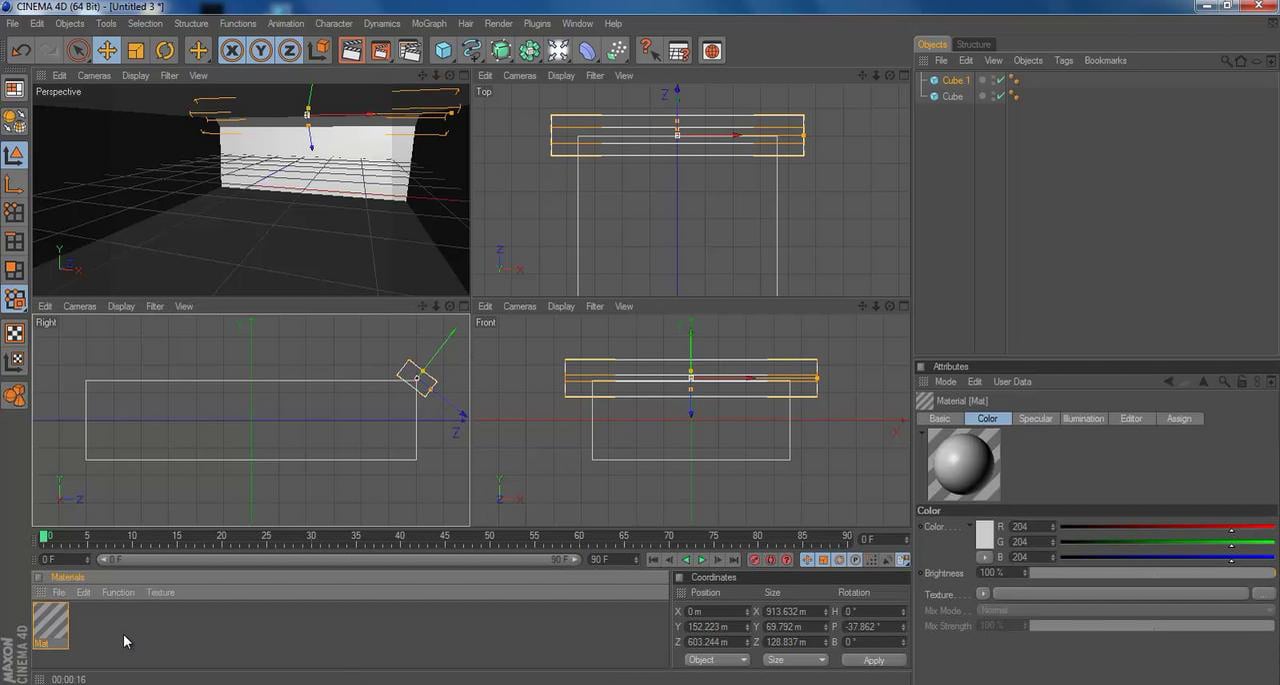The image size is (1280, 685).
Task: Open the spline tools icon
Action: [x=472, y=50]
